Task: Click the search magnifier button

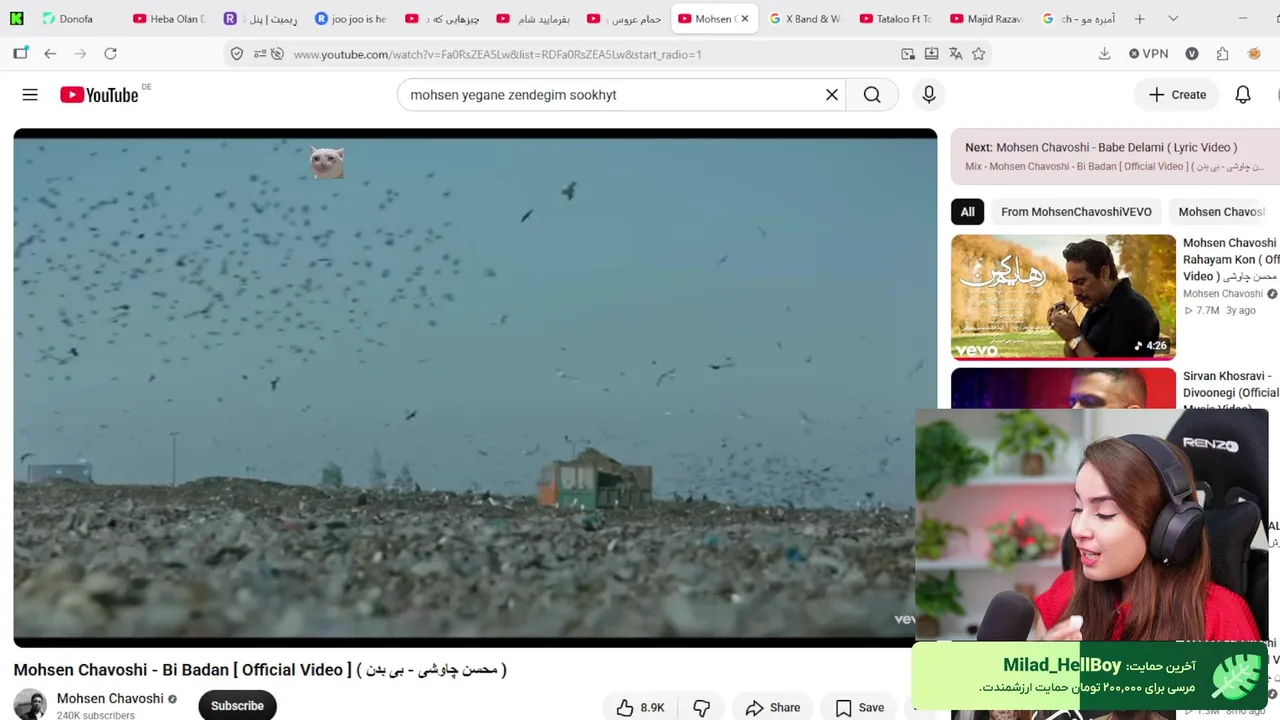Action: click(872, 95)
